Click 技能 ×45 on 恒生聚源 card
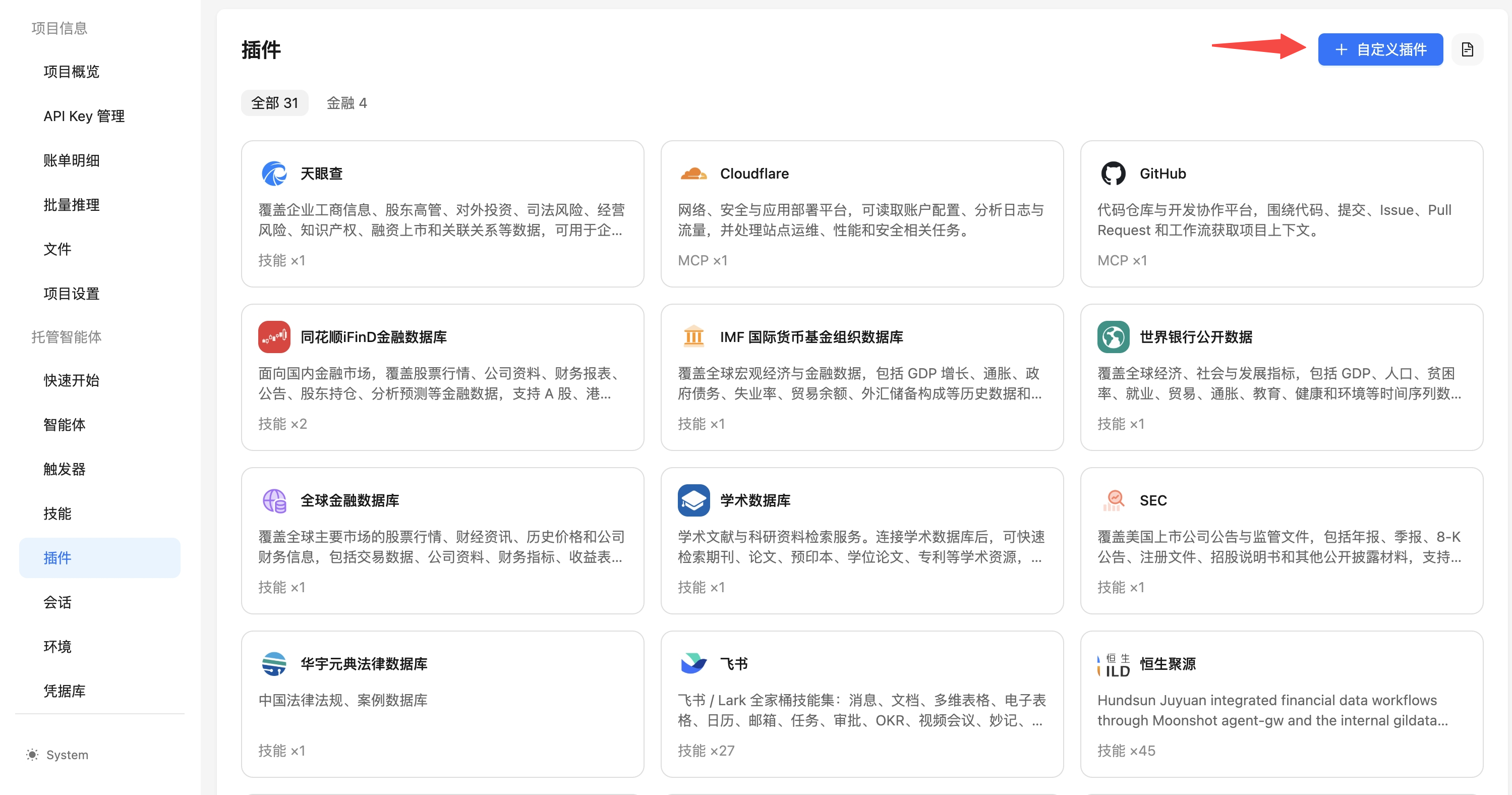This screenshot has height=795, width=1512. pos(1126,751)
